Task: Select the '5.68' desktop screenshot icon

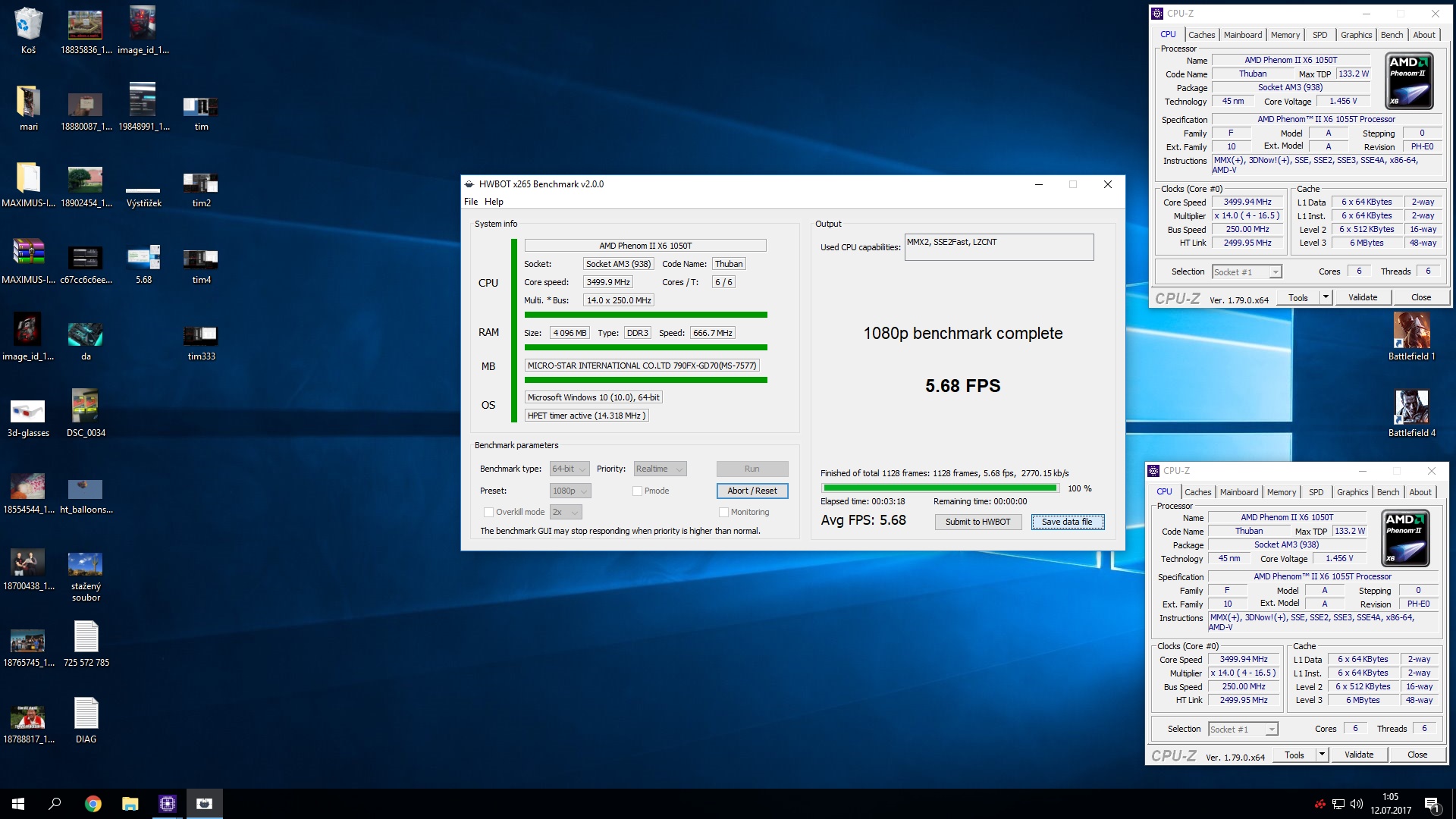Action: tap(143, 264)
